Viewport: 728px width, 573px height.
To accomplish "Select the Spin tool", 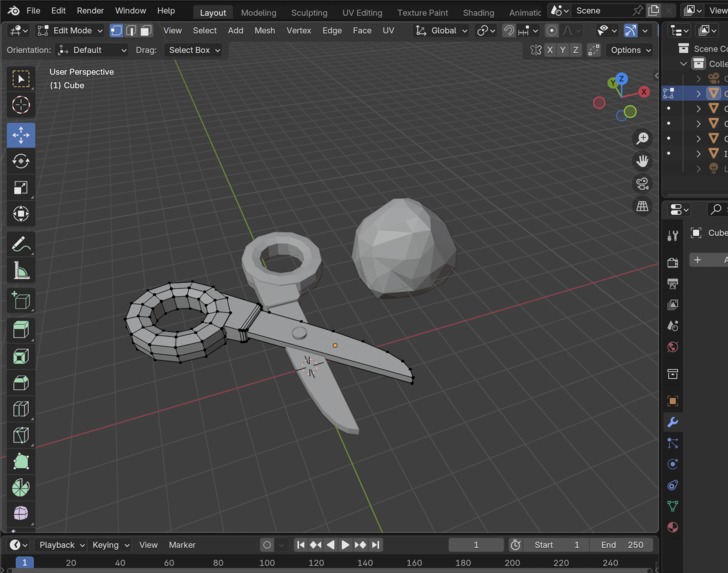I will point(20,488).
